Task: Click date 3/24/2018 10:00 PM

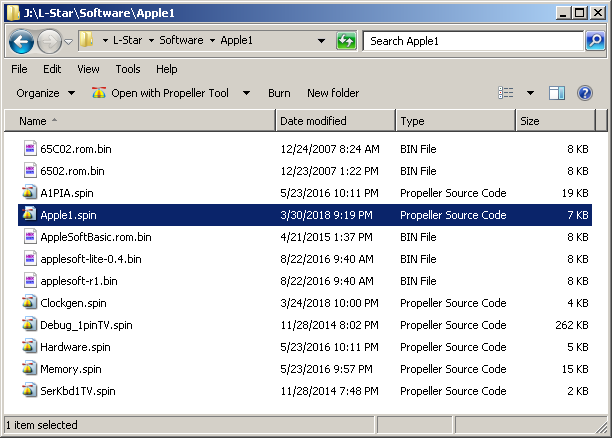Action: (x=329, y=303)
